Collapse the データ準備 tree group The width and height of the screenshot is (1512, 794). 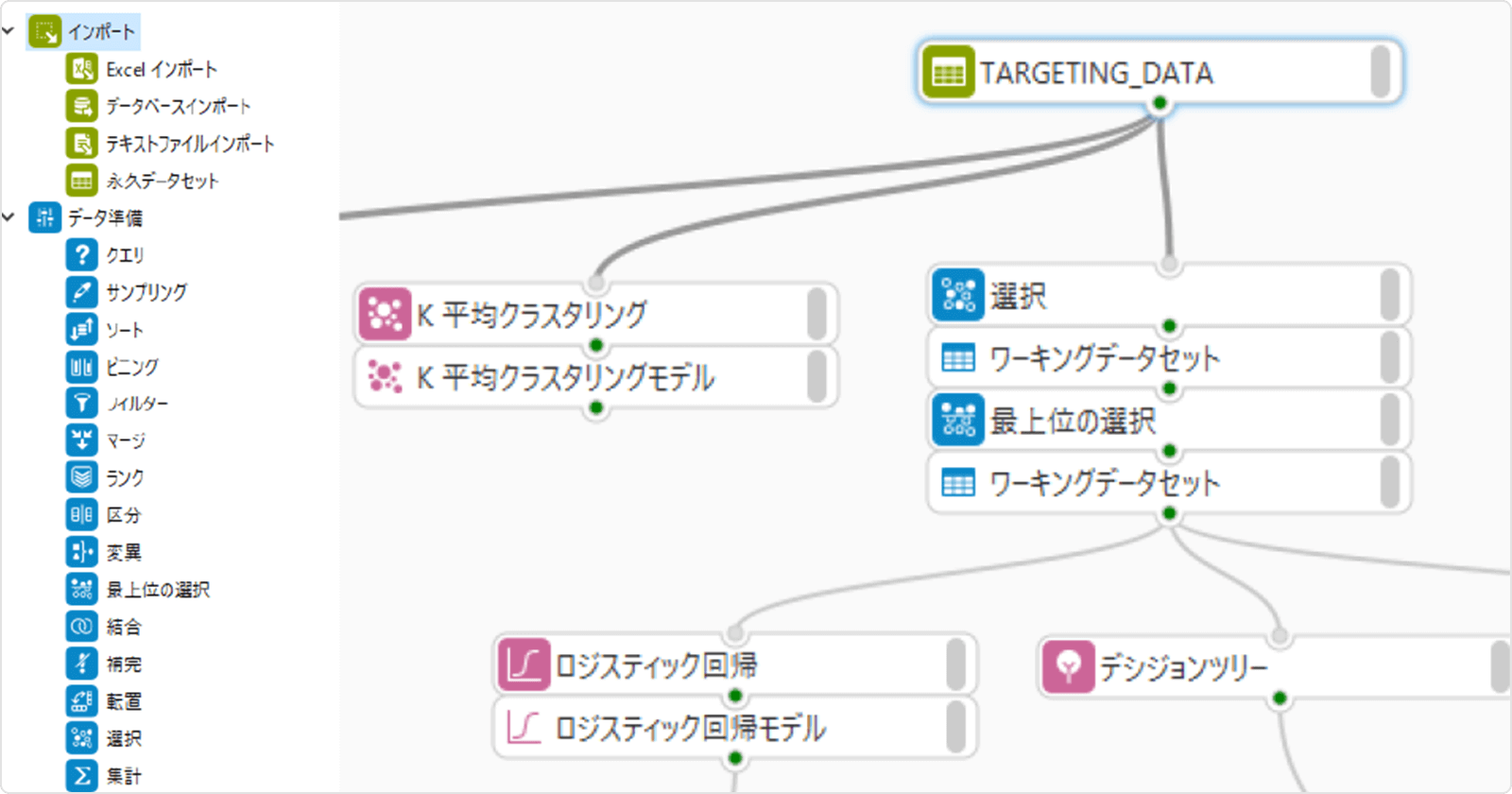(9, 217)
